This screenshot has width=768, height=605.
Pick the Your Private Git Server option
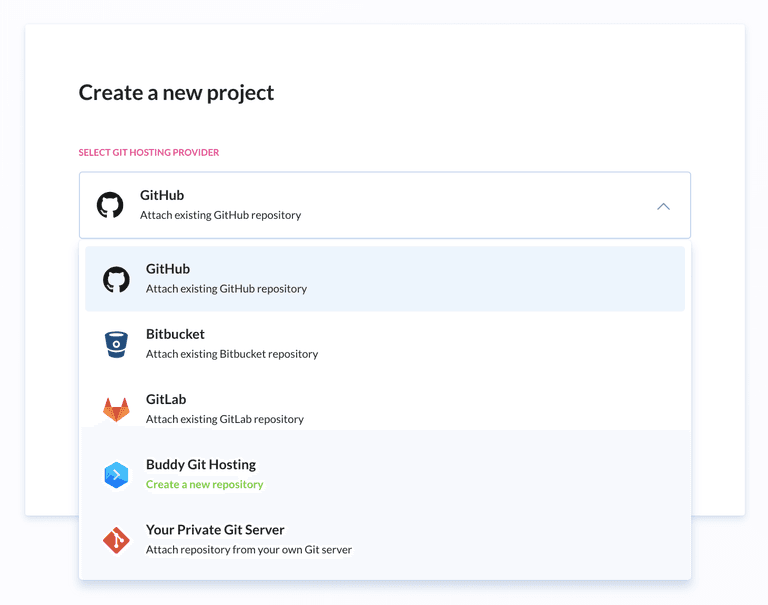pos(385,539)
